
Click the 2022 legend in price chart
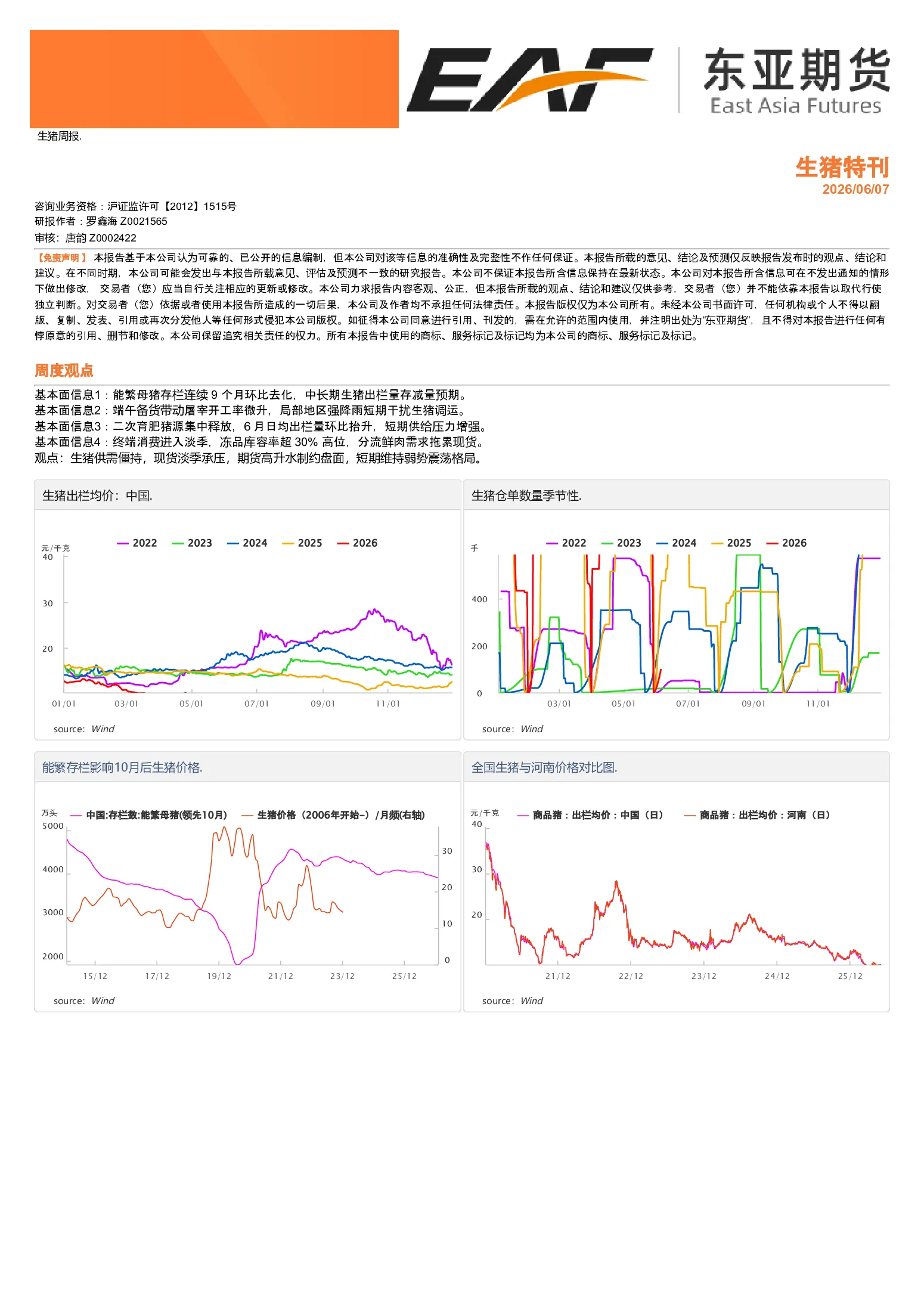point(137,543)
